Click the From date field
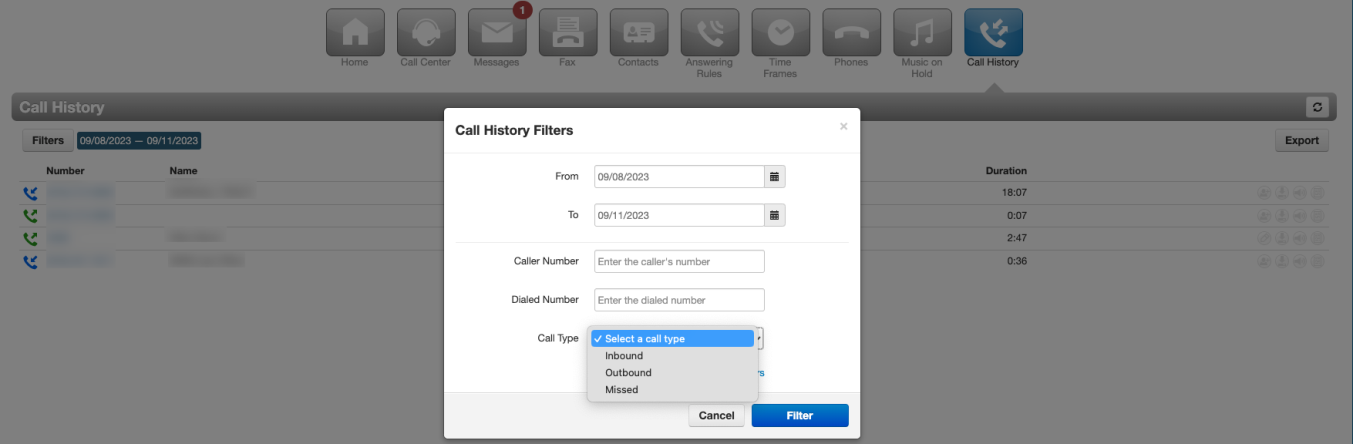Viewport: 1353px width, 444px height. [680, 177]
